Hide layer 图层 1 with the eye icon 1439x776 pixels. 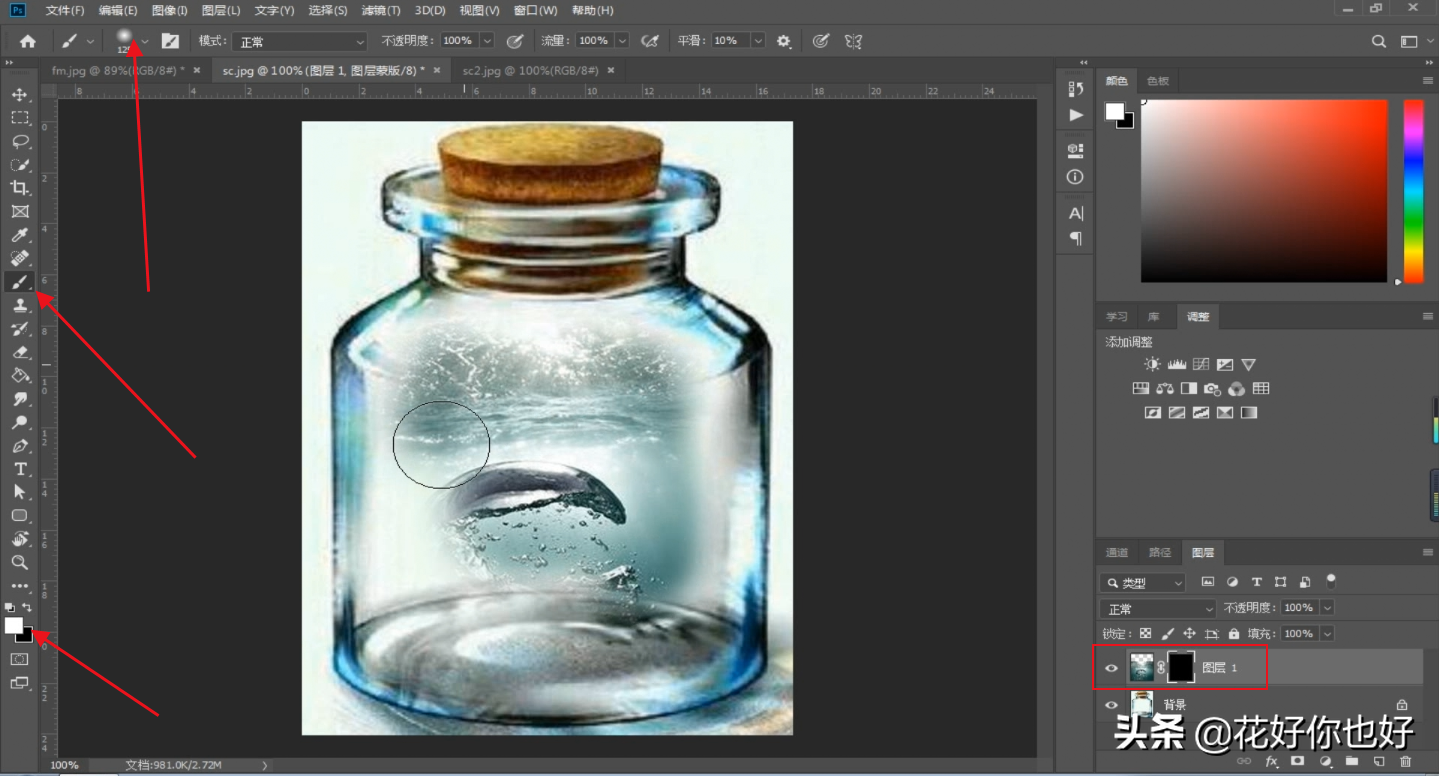[1111, 667]
